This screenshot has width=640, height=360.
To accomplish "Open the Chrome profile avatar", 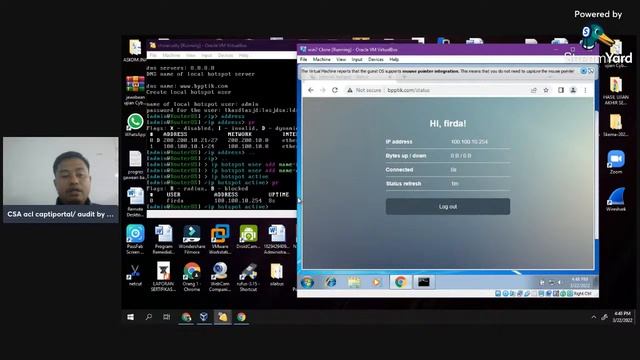I will (x=573, y=90).
